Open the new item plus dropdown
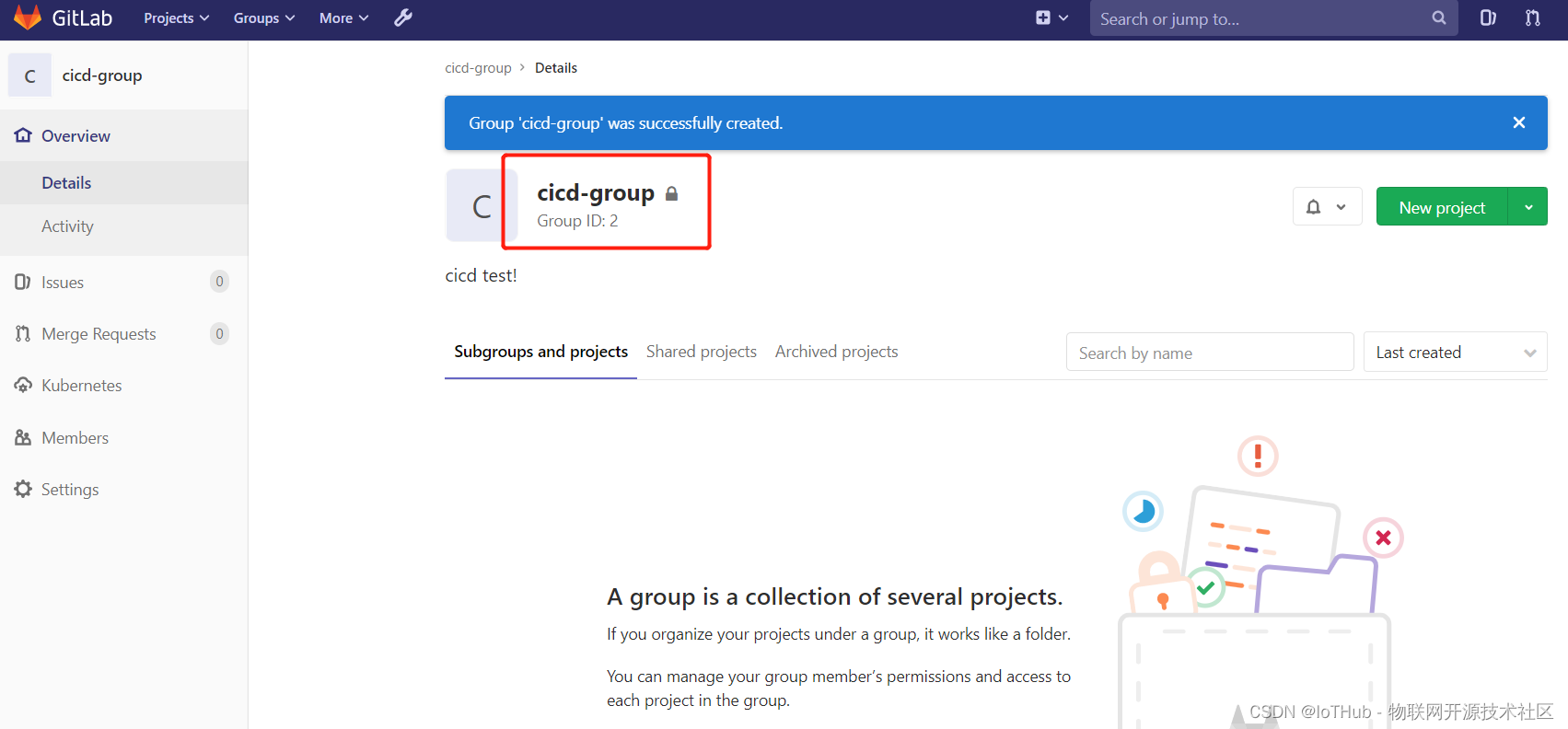This screenshot has height=729, width=1568. coord(1051,17)
